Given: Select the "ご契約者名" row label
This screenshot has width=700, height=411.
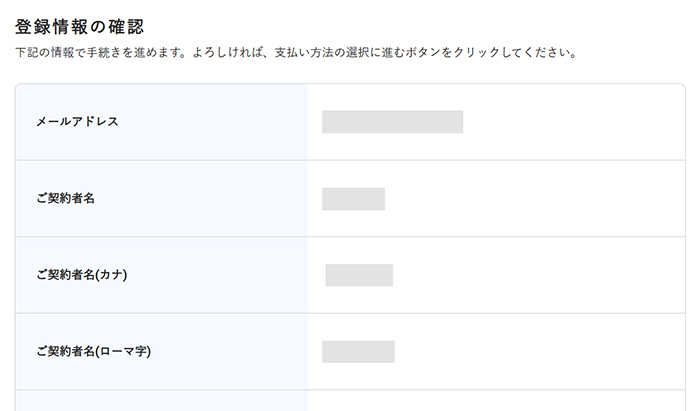Looking at the screenshot, I should pos(65,199).
